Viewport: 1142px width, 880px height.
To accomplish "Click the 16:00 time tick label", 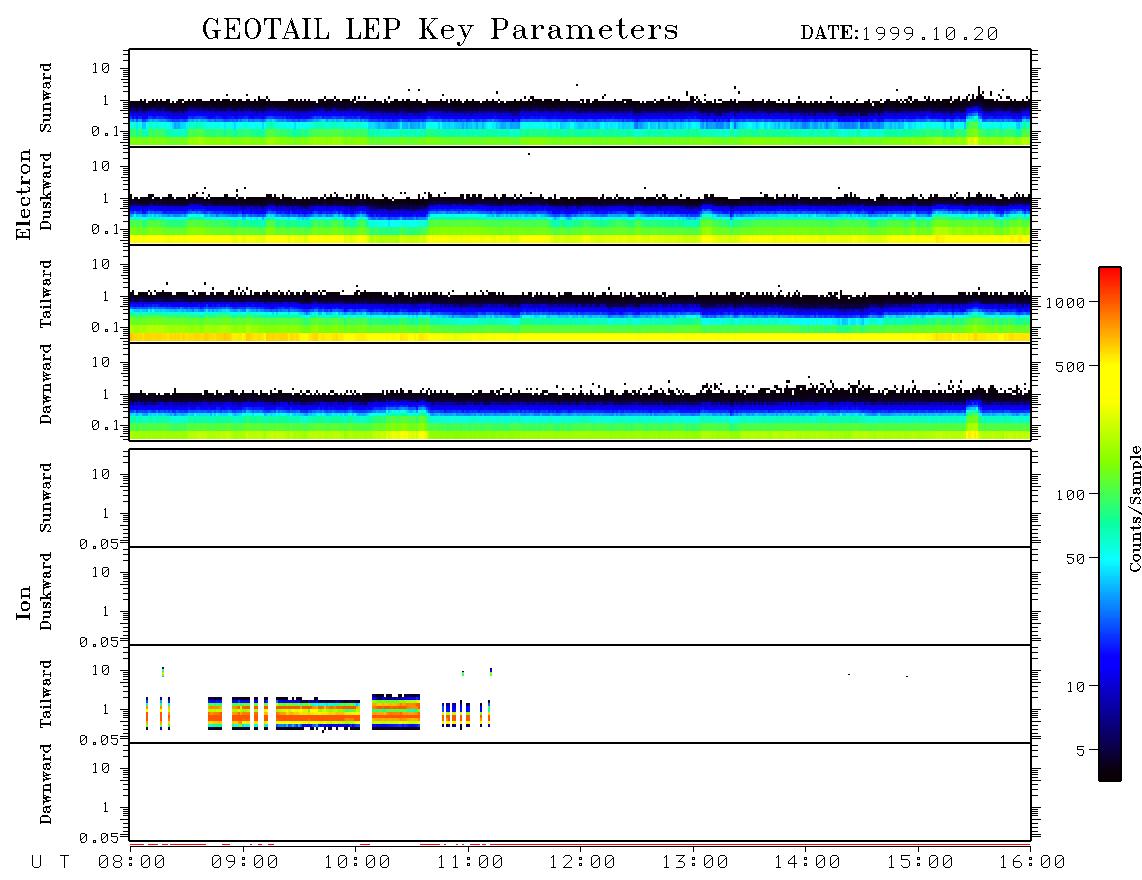I will pyautogui.click(x=1032, y=862).
